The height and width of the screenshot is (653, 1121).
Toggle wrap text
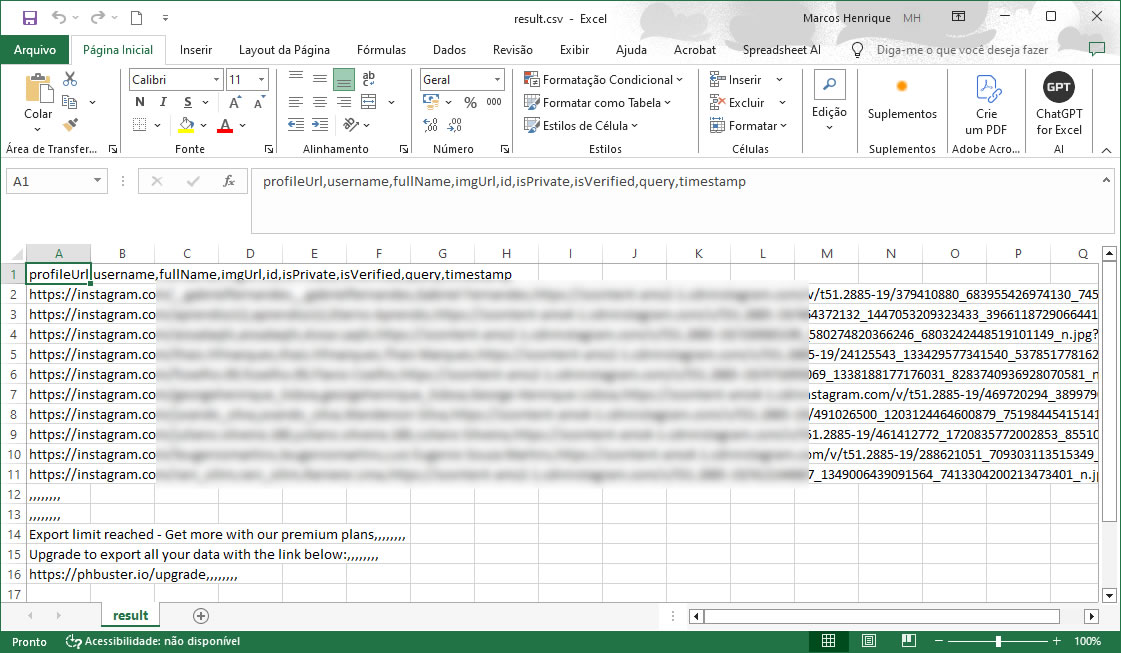coord(369,79)
